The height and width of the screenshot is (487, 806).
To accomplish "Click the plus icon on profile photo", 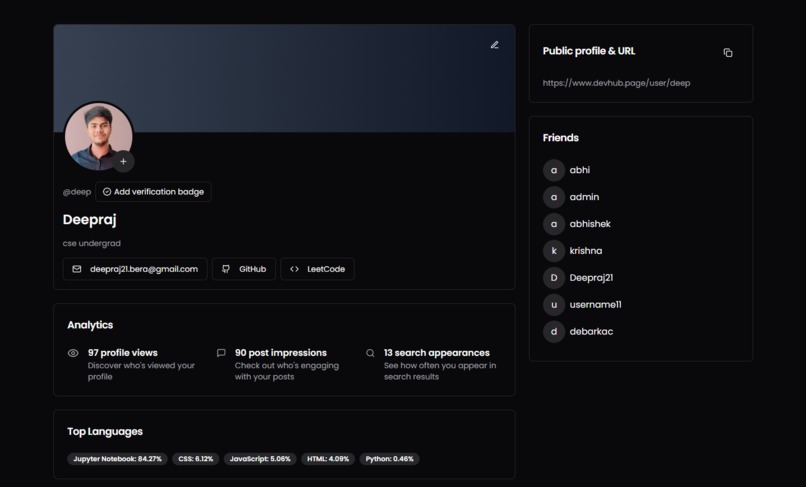I will [123, 161].
